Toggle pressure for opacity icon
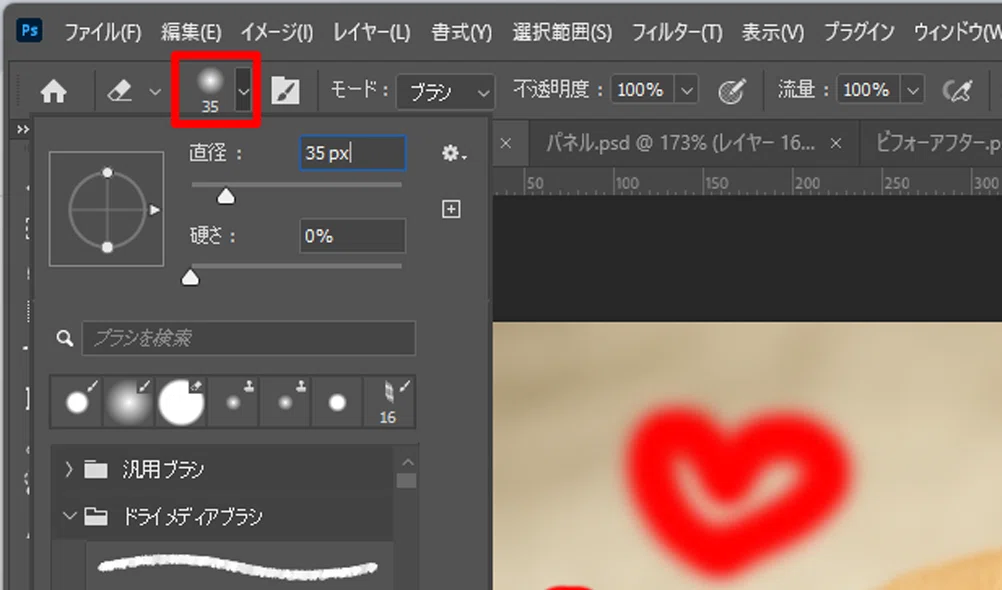The height and width of the screenshot is (590, 1002). [x=731, y=91]
